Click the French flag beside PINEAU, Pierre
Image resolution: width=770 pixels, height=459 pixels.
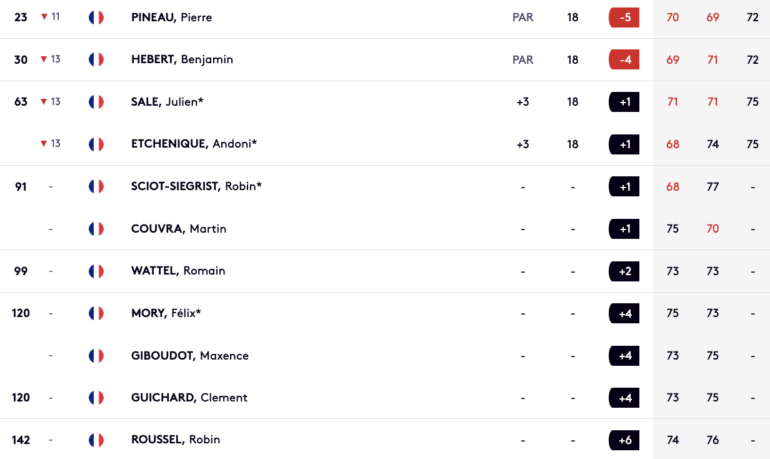[x=96, y=17]
